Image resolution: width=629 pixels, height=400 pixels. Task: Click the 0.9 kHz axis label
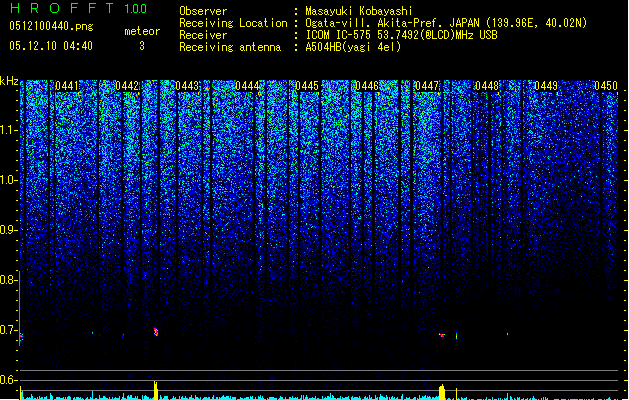click(x=8, y=230)
